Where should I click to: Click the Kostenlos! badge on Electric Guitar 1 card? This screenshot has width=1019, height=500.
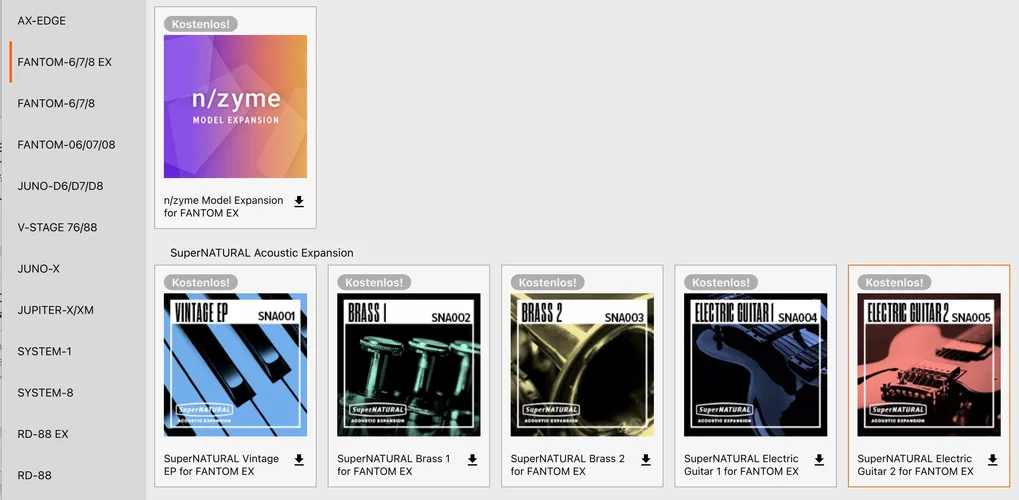(x=721, y=282)
